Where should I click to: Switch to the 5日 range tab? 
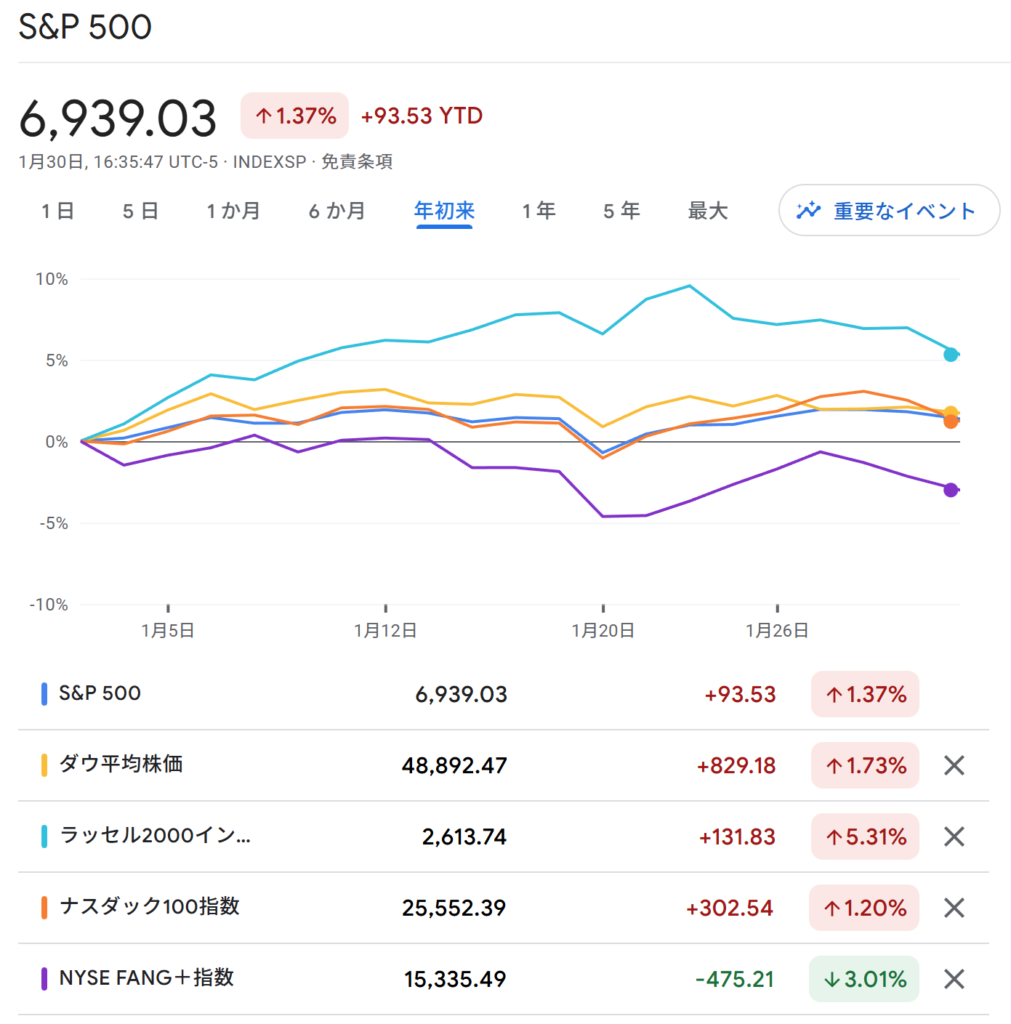click(141, 211)
